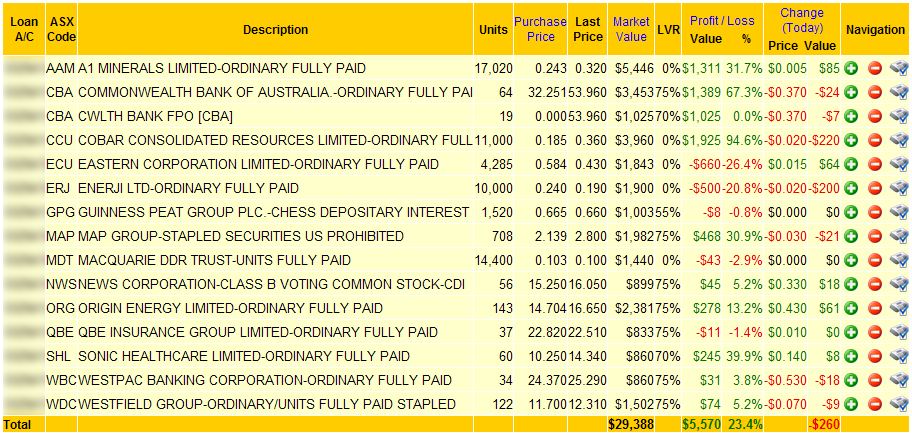912x435 pixels.
Task: Click green plus in COBAR CONSOLIDATED row
Action: click(851, 140)
